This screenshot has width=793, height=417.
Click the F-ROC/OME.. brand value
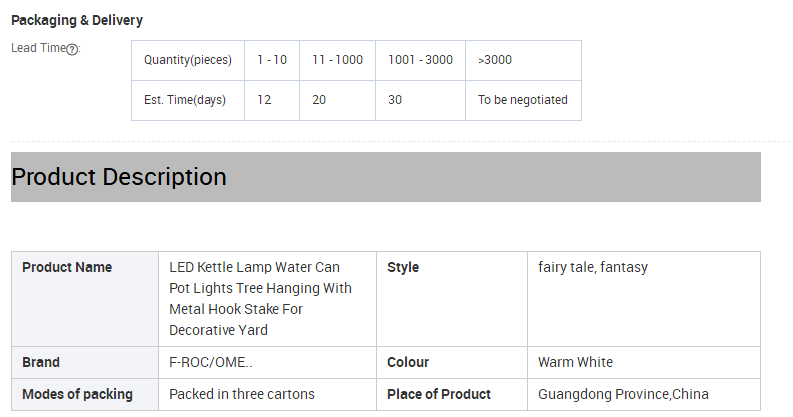pyautogui.click(x=210, y=362)
